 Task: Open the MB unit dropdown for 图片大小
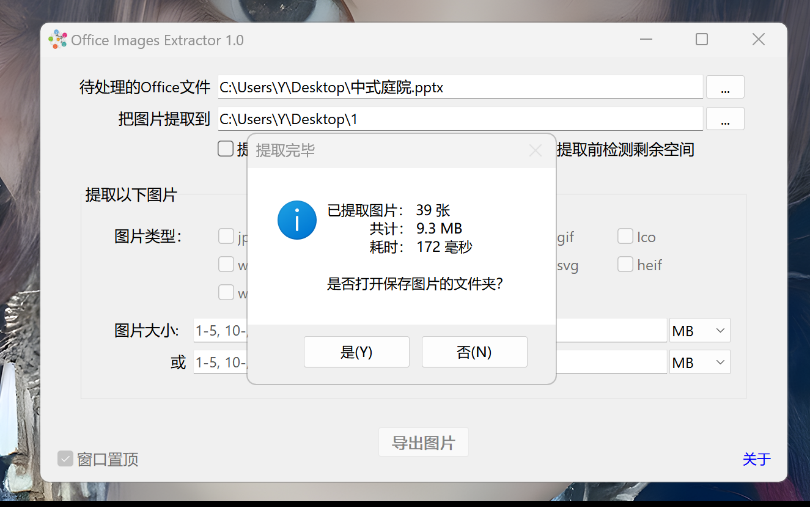point(699,331)
